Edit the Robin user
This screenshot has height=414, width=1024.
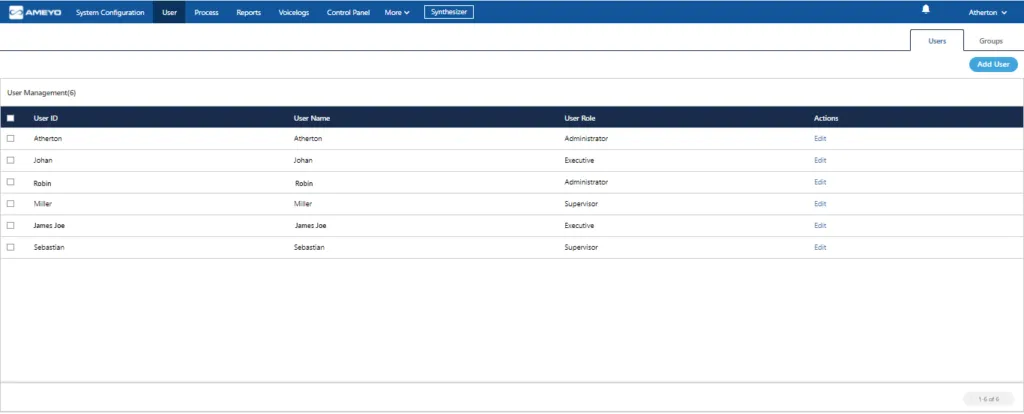click(x=820, y=182)
